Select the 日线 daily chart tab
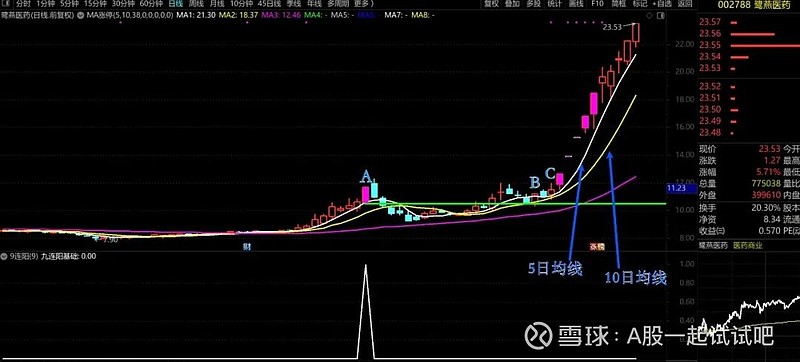Screen dimensions: 800x362 click(176, 4)
